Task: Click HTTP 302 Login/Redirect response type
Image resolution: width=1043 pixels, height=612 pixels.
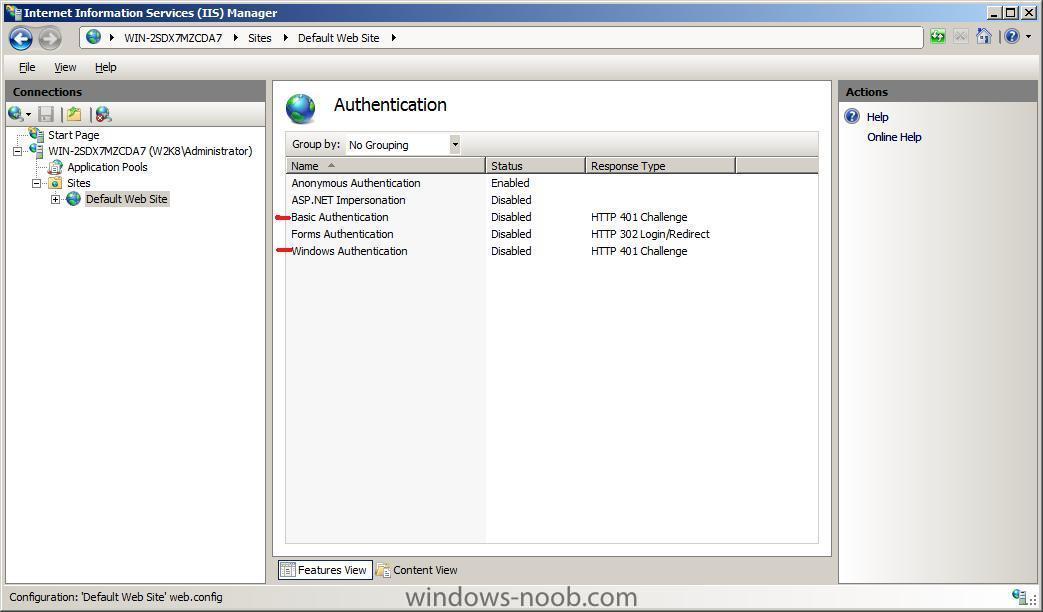Action: (650, 234)
